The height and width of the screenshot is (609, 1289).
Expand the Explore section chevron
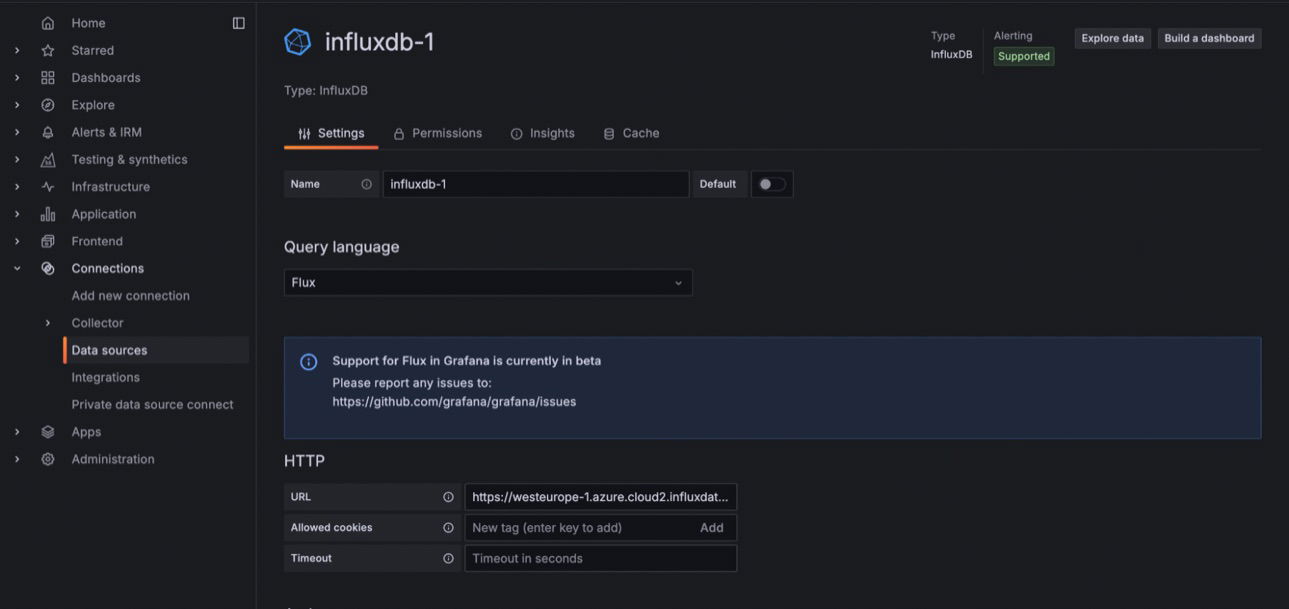pos(17,105)
